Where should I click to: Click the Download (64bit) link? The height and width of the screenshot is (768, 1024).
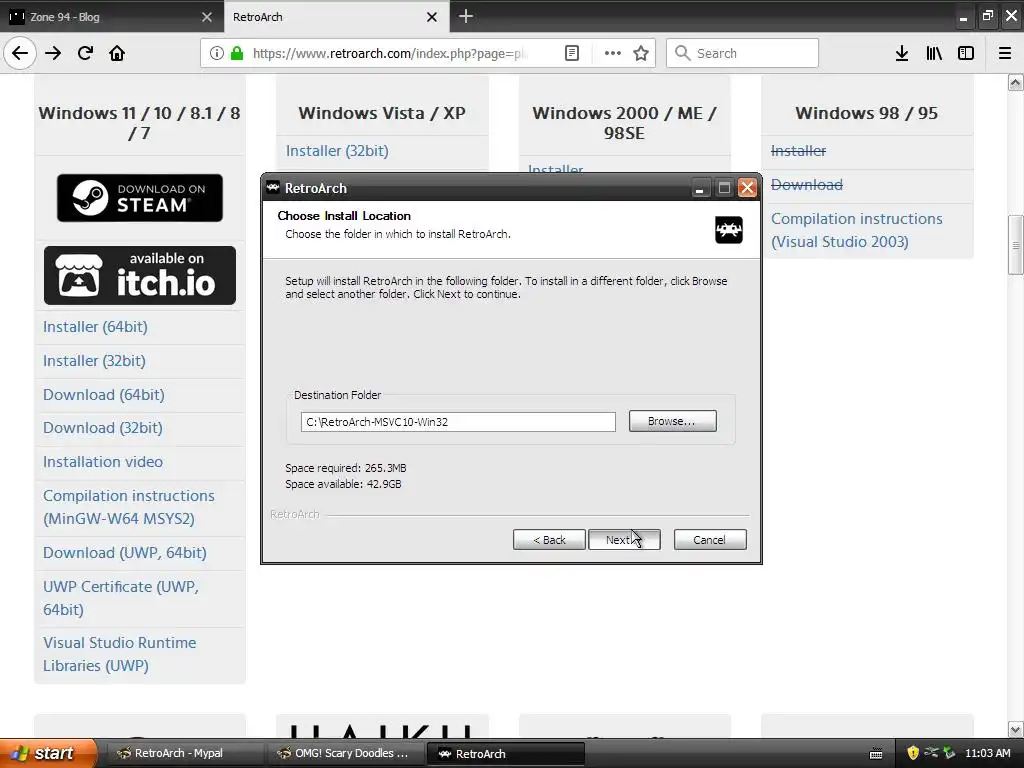[104, 394]
